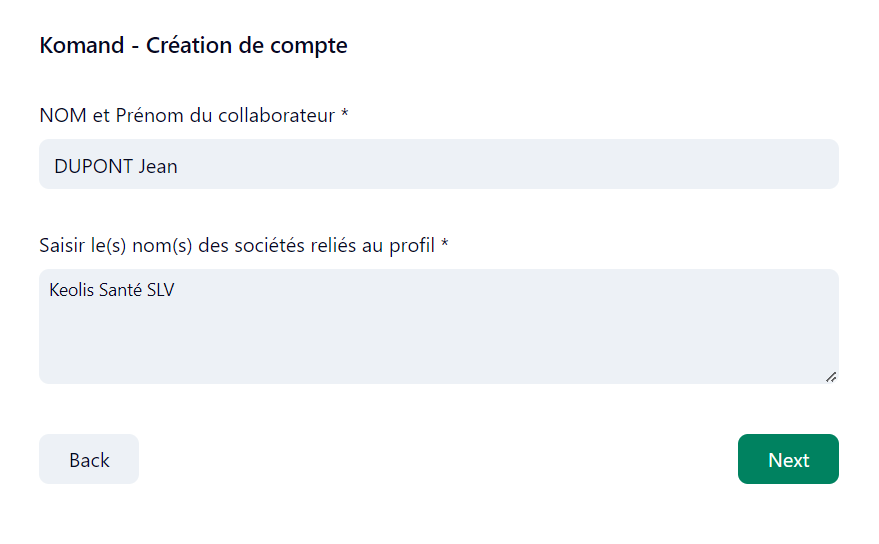Place cursor on 'DUPONT' in name field
The width and height of the screenshot is (879, 544).
point(93,166)
